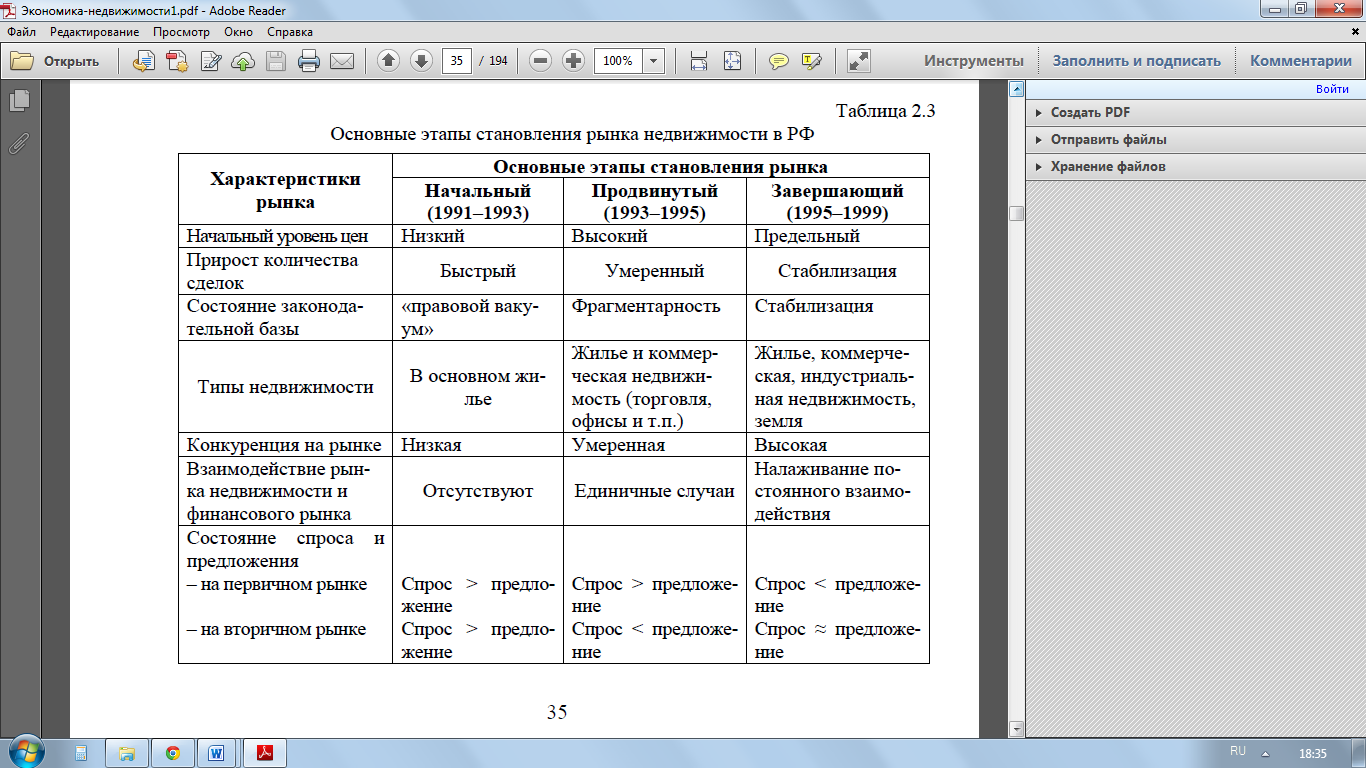Open the Просмотр menu
Image resolution: width=1366 pixels, height=768 pixels.
[181, 32]
